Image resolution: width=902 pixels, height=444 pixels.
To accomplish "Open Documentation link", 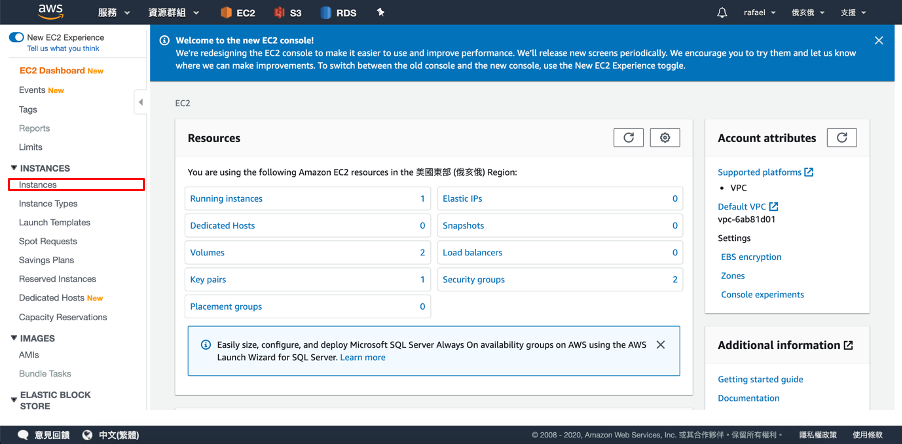I will 748,398.
